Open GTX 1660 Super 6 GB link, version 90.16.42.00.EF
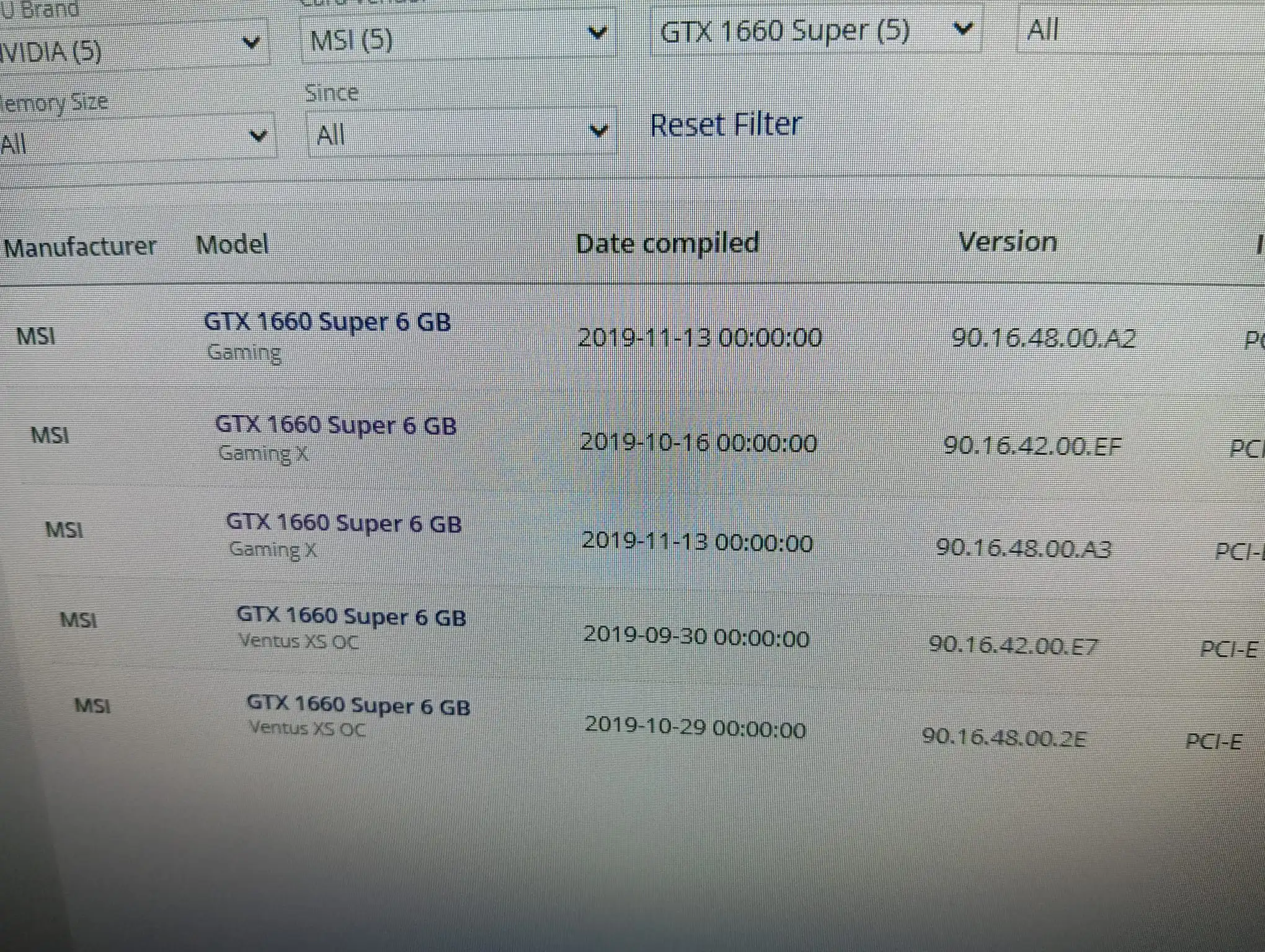Image resolution: width=1265 pixels, height=952 pixels. 336,425
